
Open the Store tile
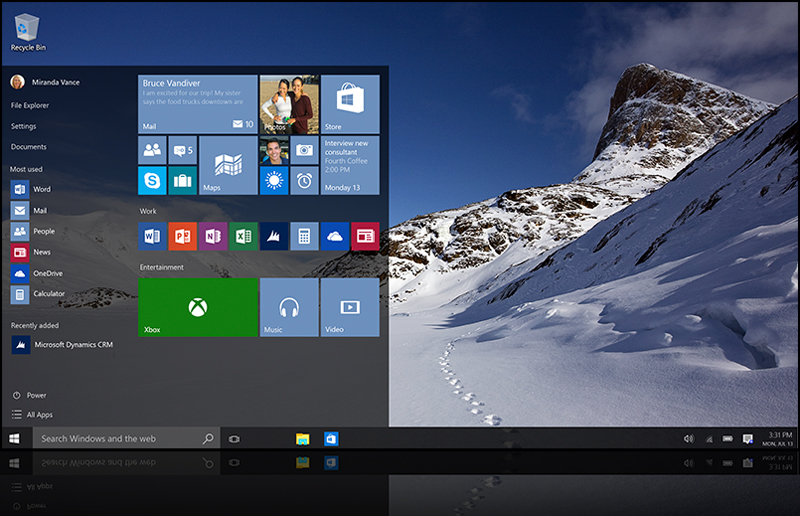tap(349, 104)
